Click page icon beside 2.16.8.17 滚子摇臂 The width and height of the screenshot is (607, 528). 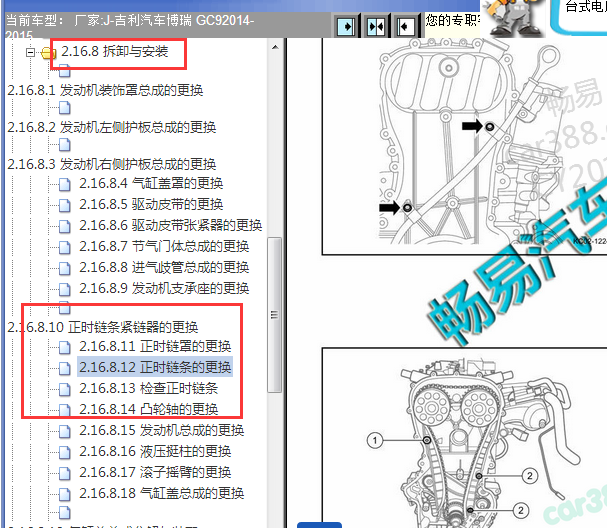pyautogui.click(x=65, y=473)
